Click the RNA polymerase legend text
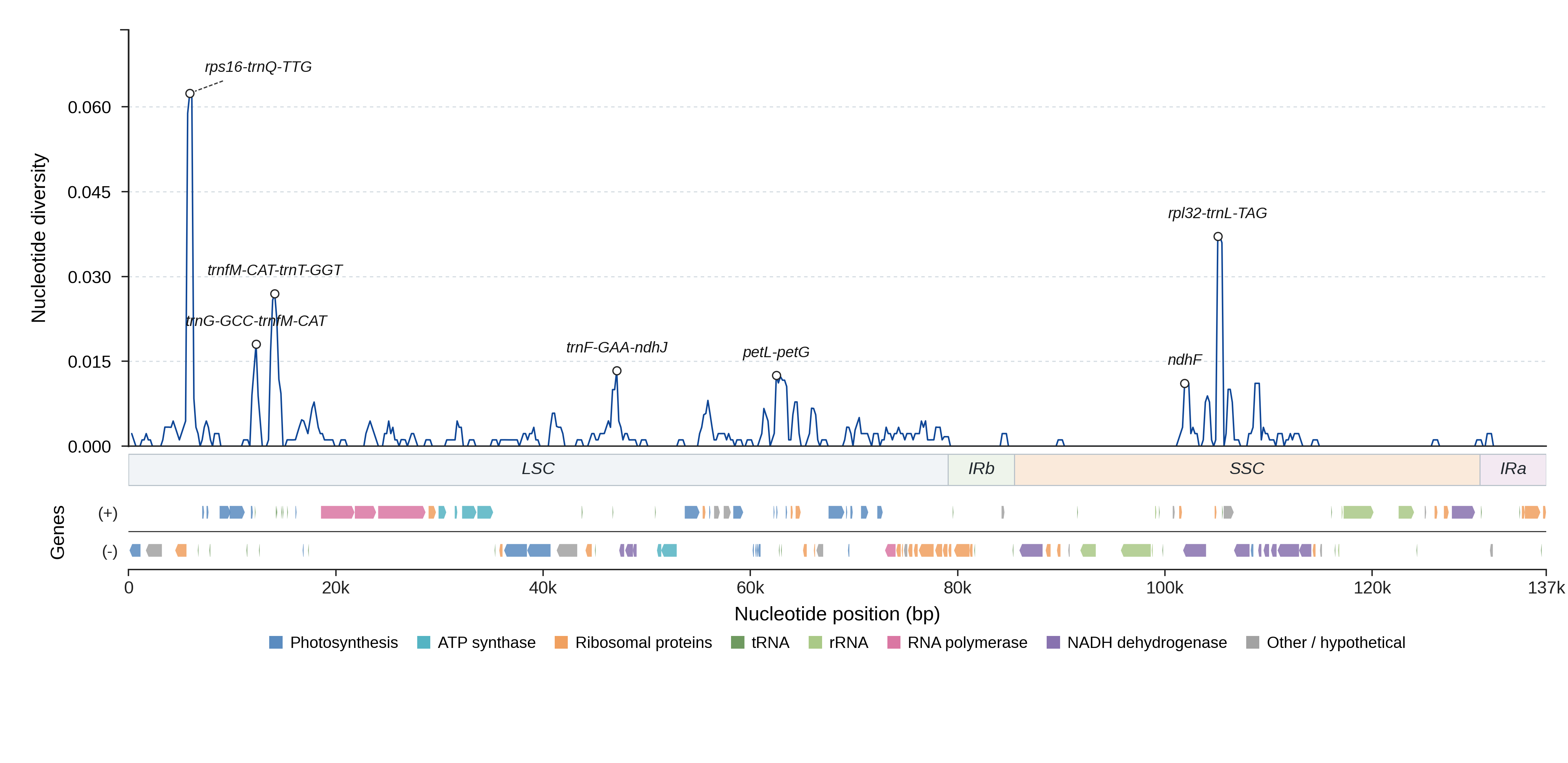The image size is (1568, 763). (967, 643)
